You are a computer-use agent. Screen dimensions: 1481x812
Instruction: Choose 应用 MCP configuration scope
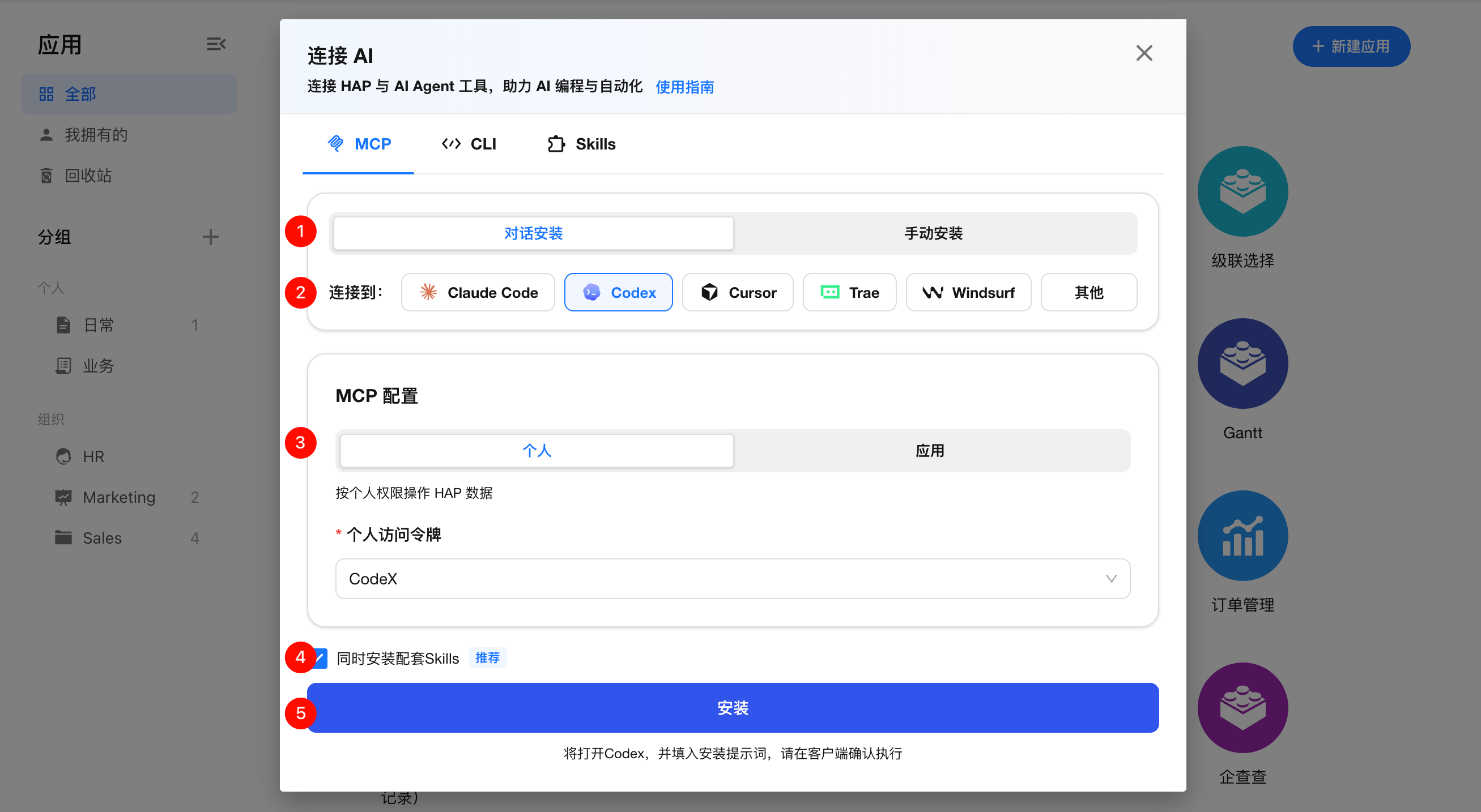[930, 451]
